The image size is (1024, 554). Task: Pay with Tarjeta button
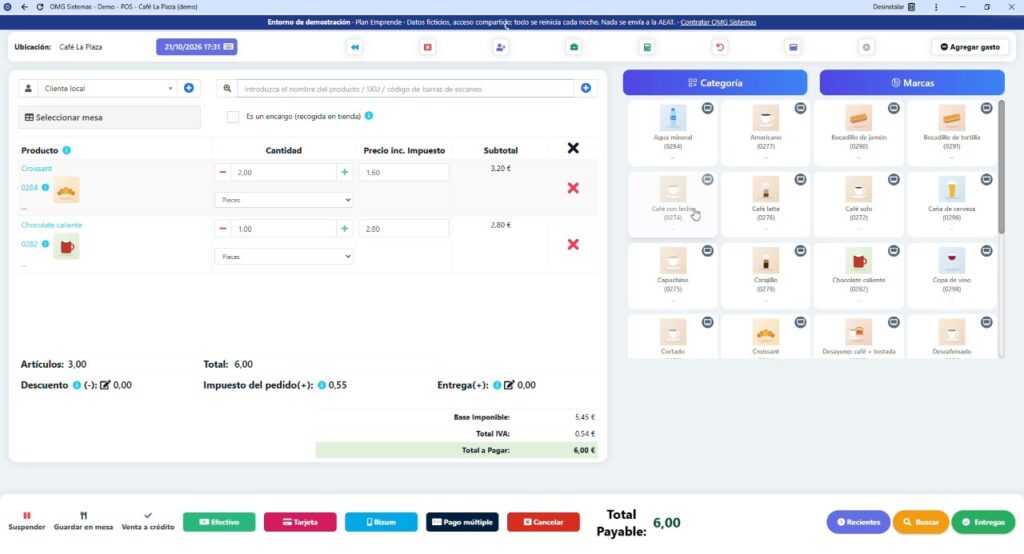click(300, 522)
